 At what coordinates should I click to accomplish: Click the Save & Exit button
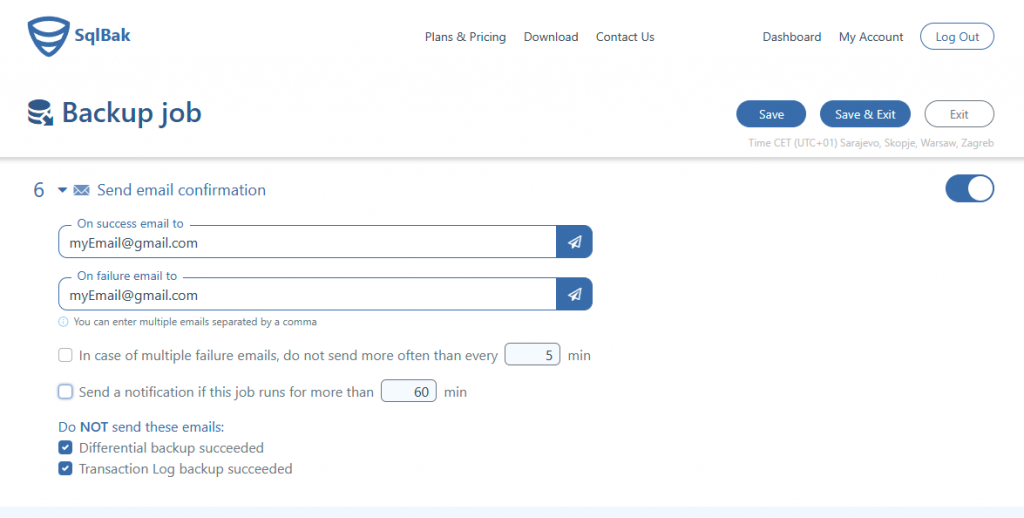coord(865,114)
